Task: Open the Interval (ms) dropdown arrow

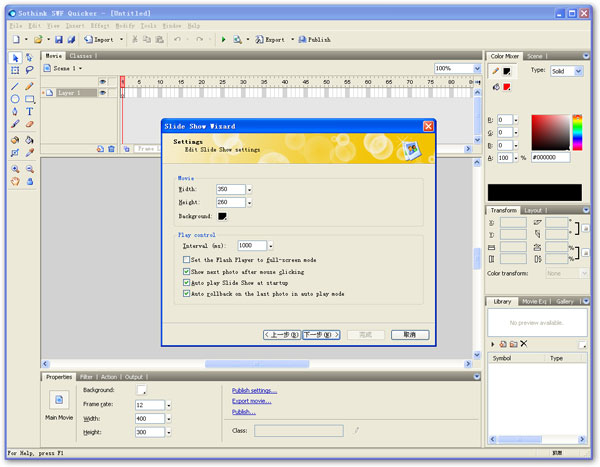Action: (x=271, y=246)
